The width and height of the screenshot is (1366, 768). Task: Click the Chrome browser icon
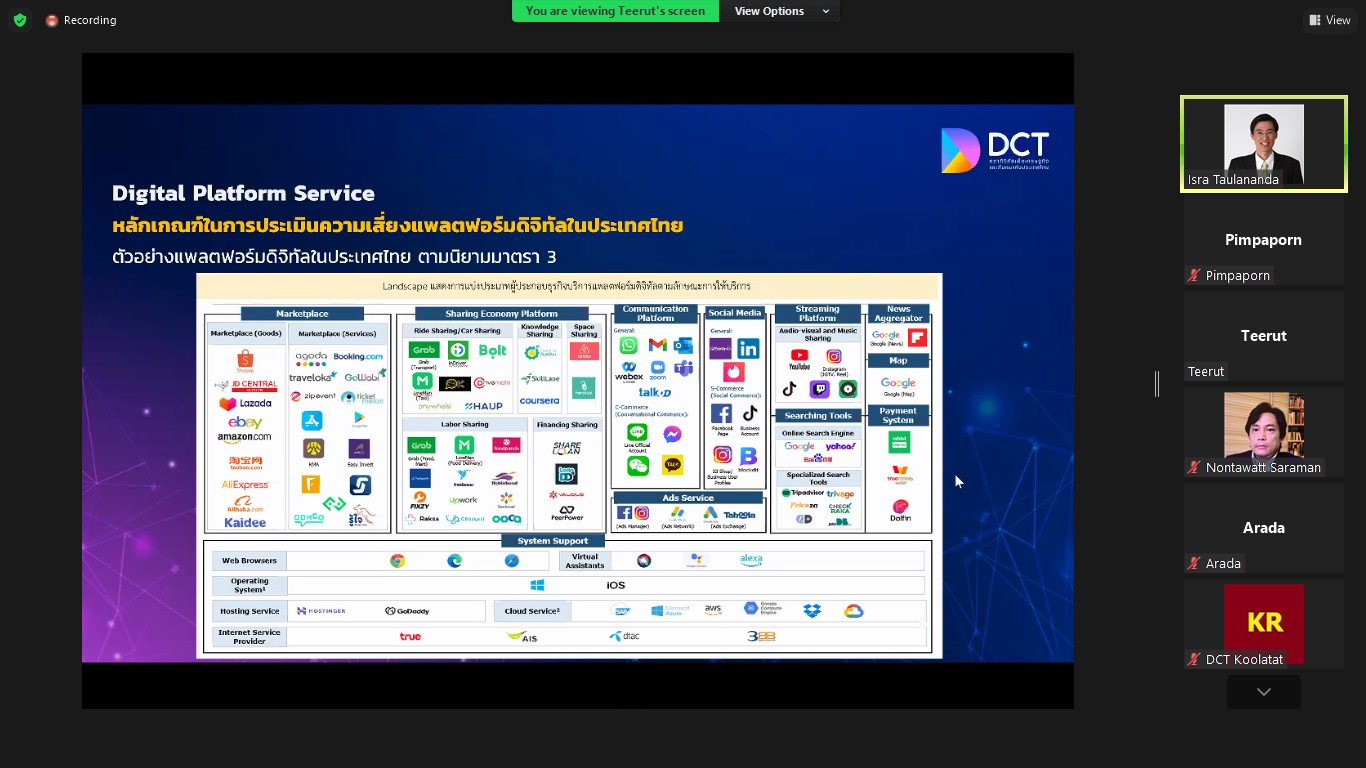point(397,561)
